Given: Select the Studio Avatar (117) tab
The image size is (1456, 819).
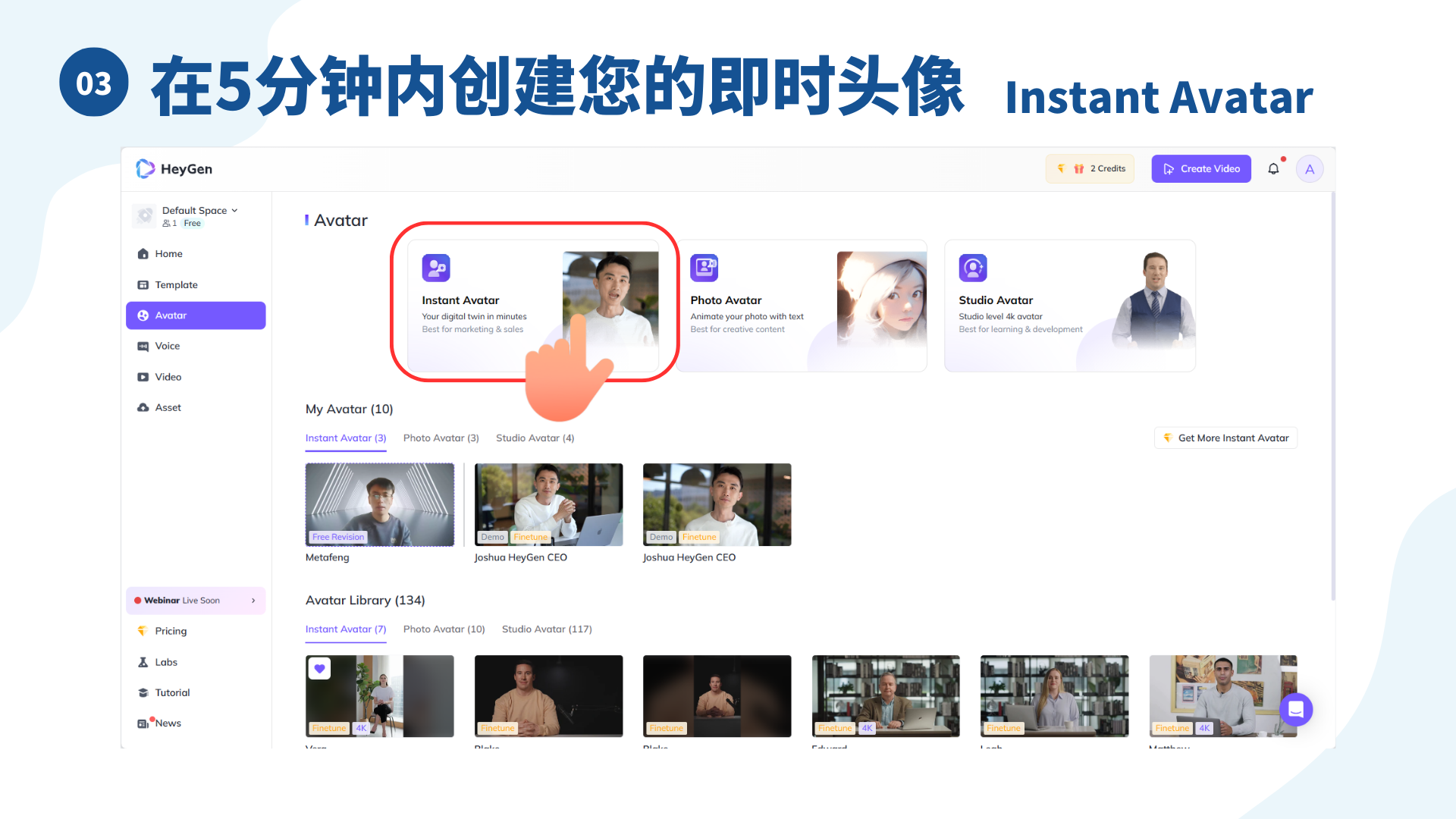Looking at the screenshot, I should point(547,629).
